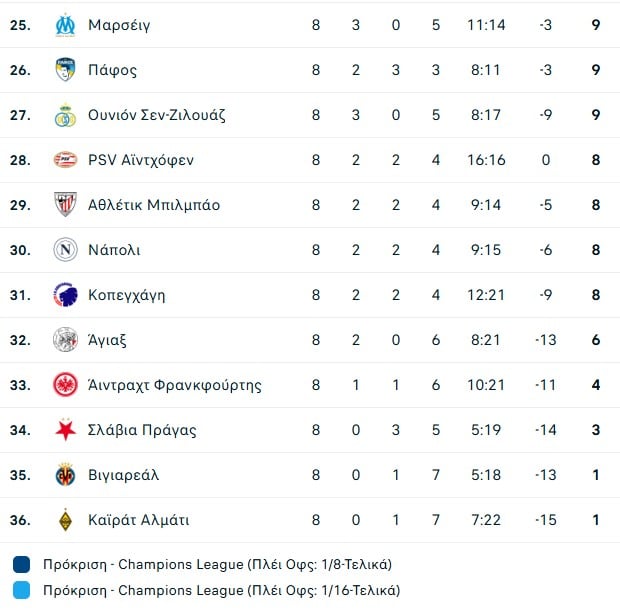Image resolution: width=620 pixels, height=611 pixels.
Task: Open the Βιγιαρεάλ team page
Action: coord(124,475)
